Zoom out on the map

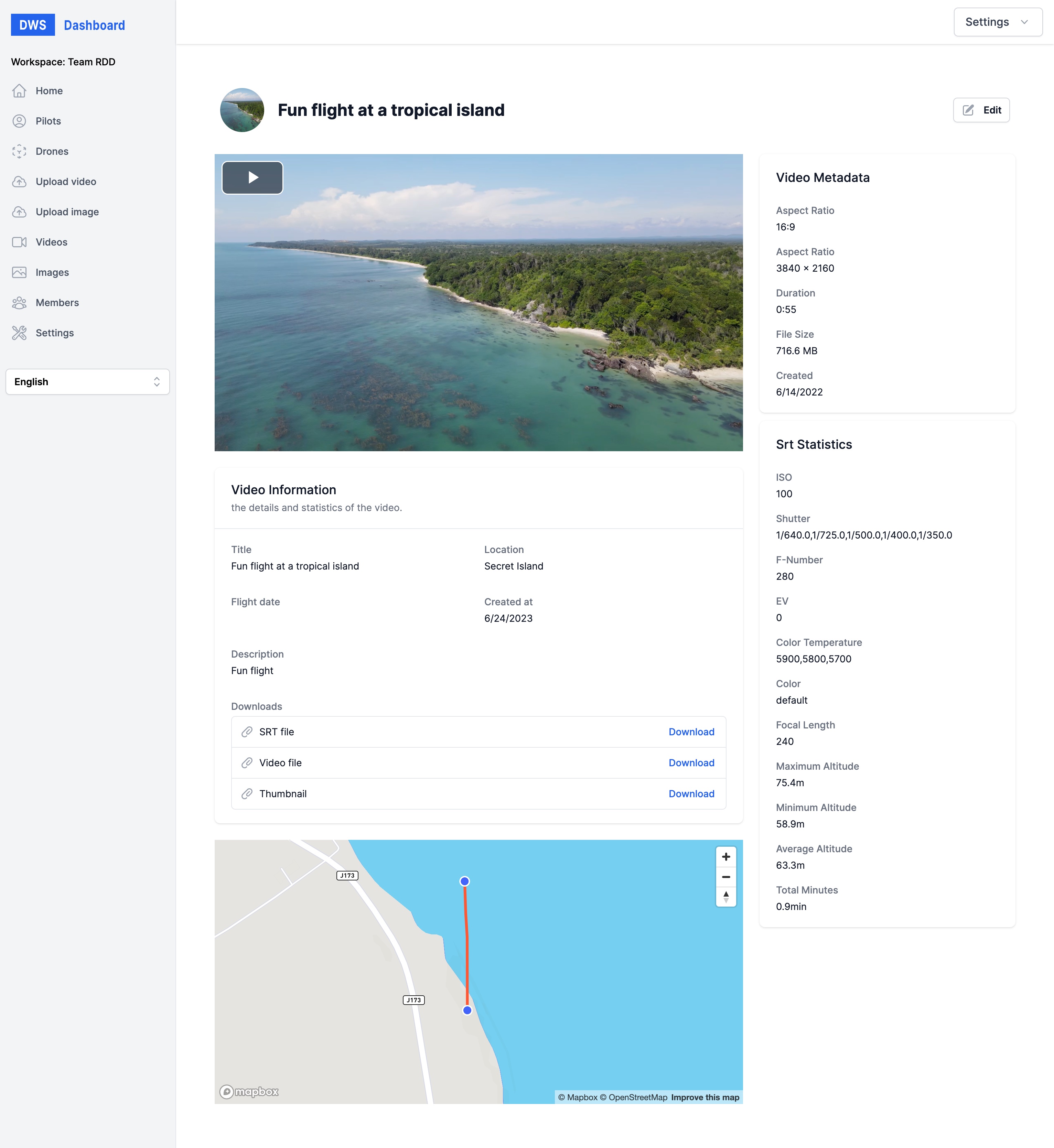[725, 877]
